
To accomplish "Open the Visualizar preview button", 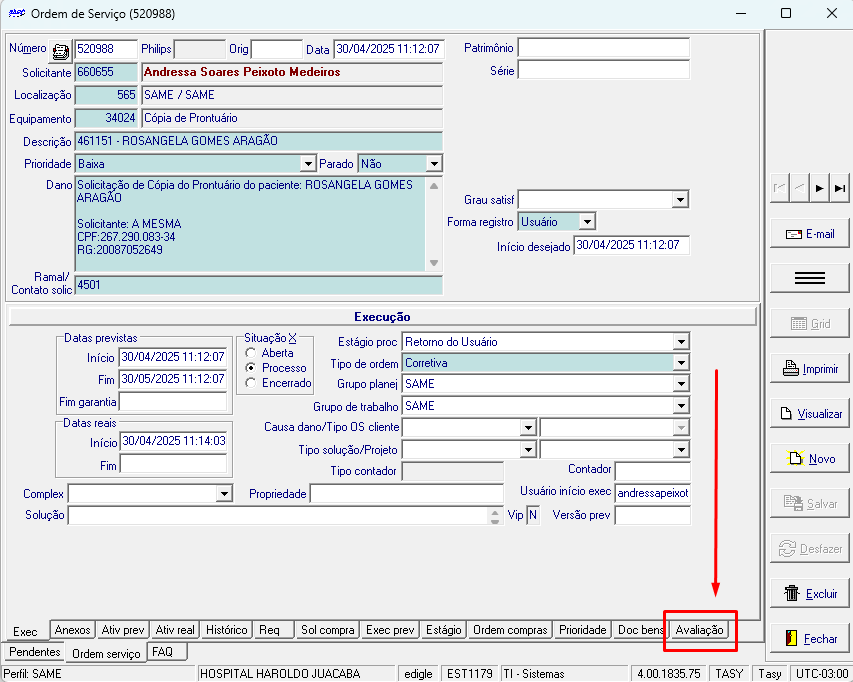I will coord(810,414).
